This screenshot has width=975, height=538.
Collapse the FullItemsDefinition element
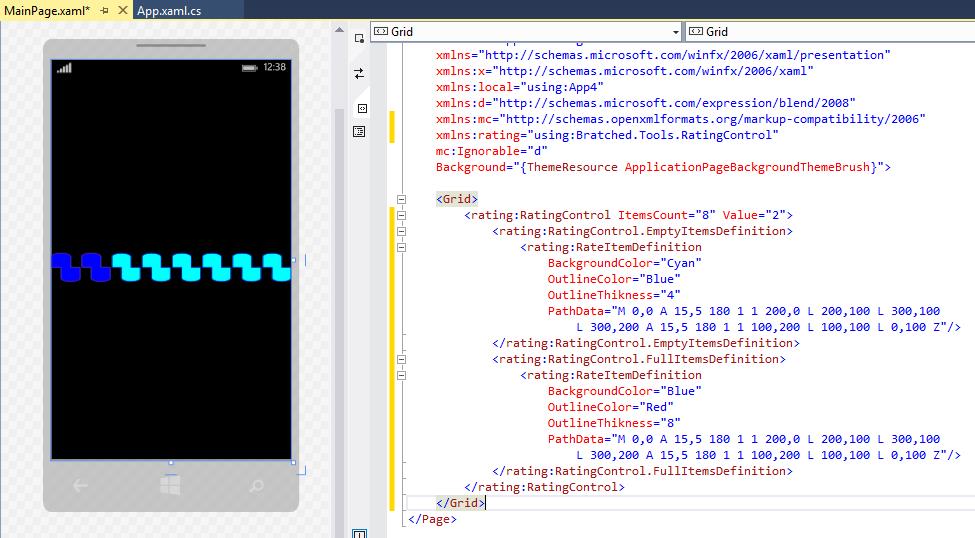[x=402, y=359]
